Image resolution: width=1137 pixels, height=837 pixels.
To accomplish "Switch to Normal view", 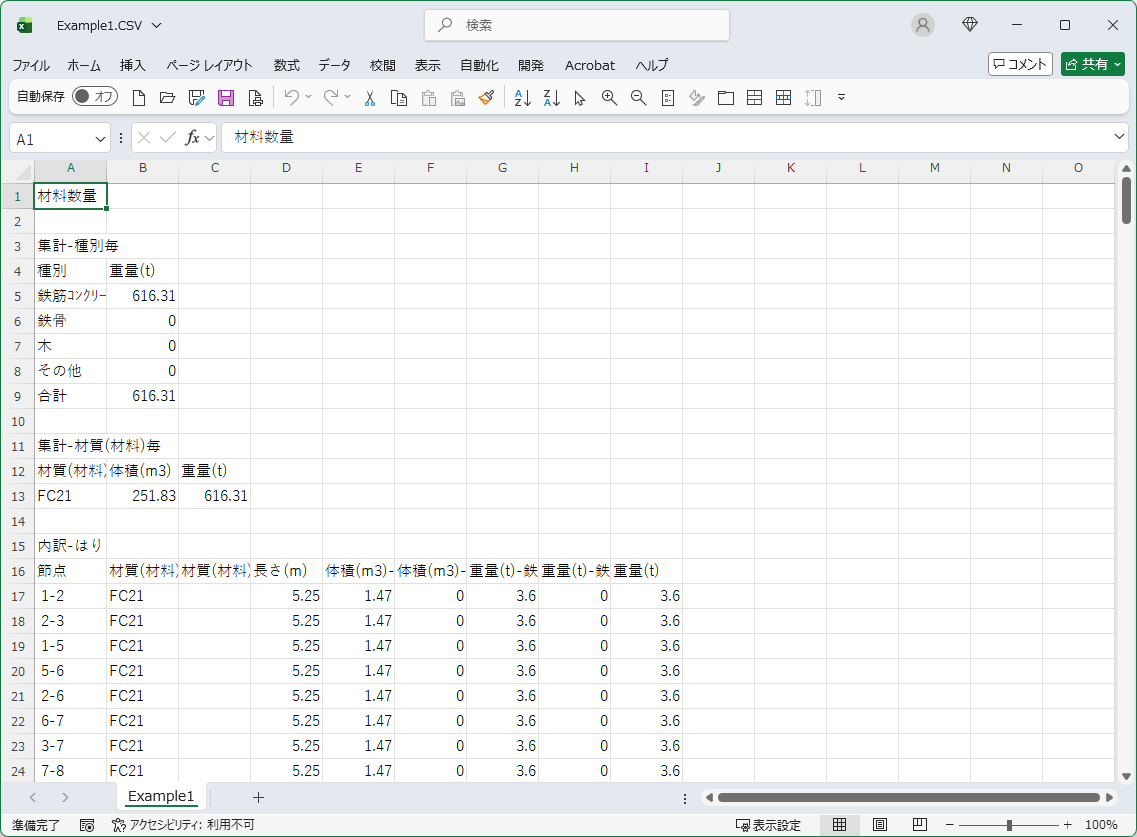I will click(x=839, y=825).
